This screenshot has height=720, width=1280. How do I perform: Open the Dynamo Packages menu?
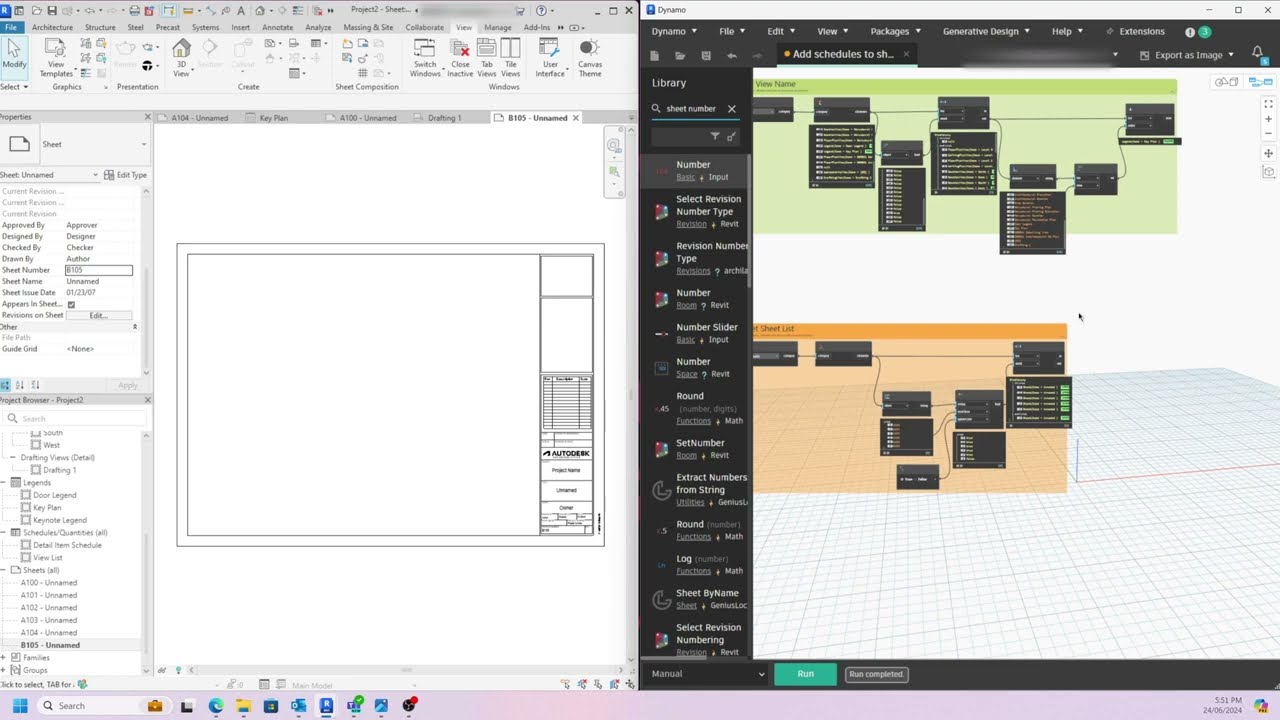click(x=895, y=31)
